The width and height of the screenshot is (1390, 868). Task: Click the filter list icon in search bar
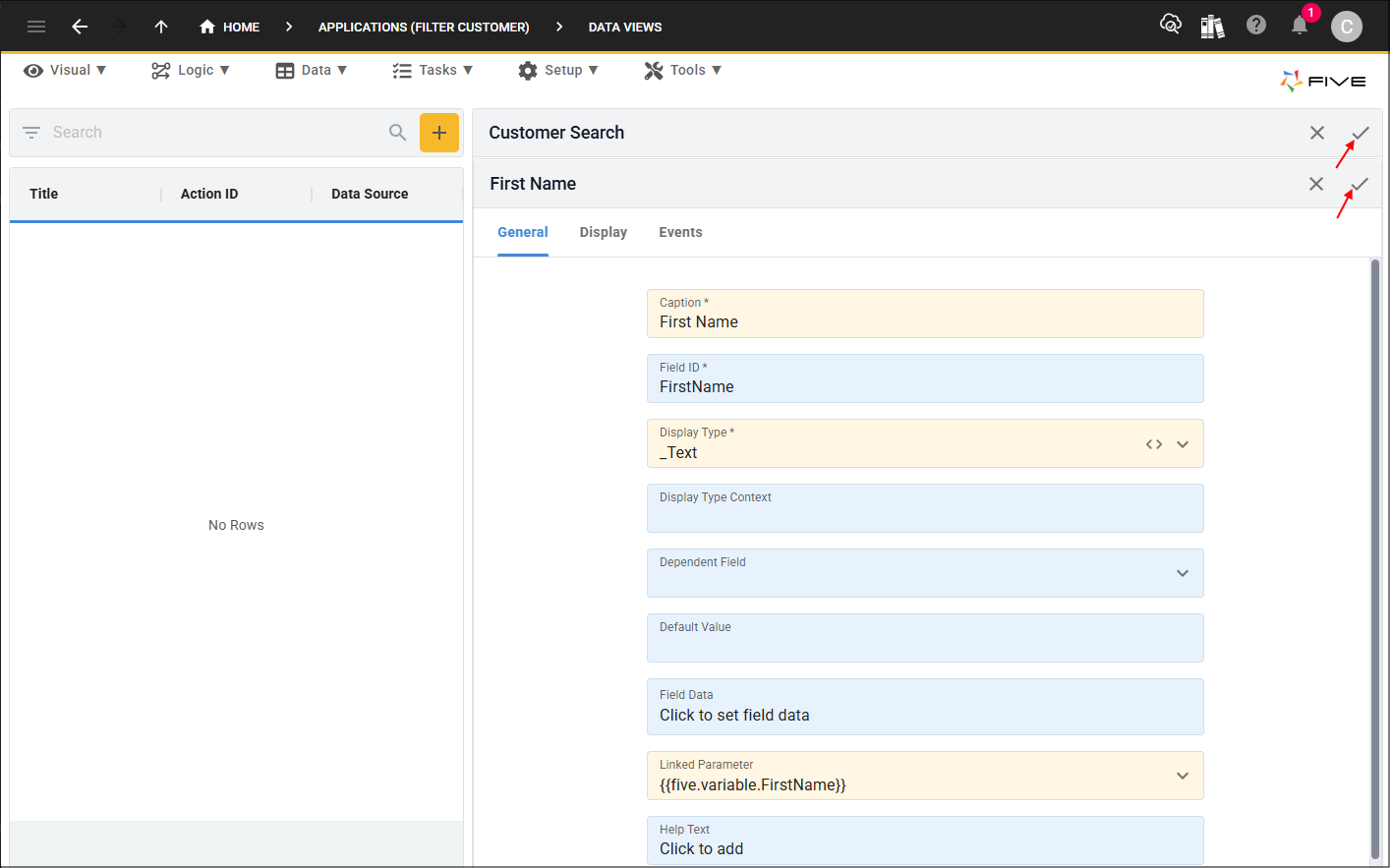click(31, 132)
